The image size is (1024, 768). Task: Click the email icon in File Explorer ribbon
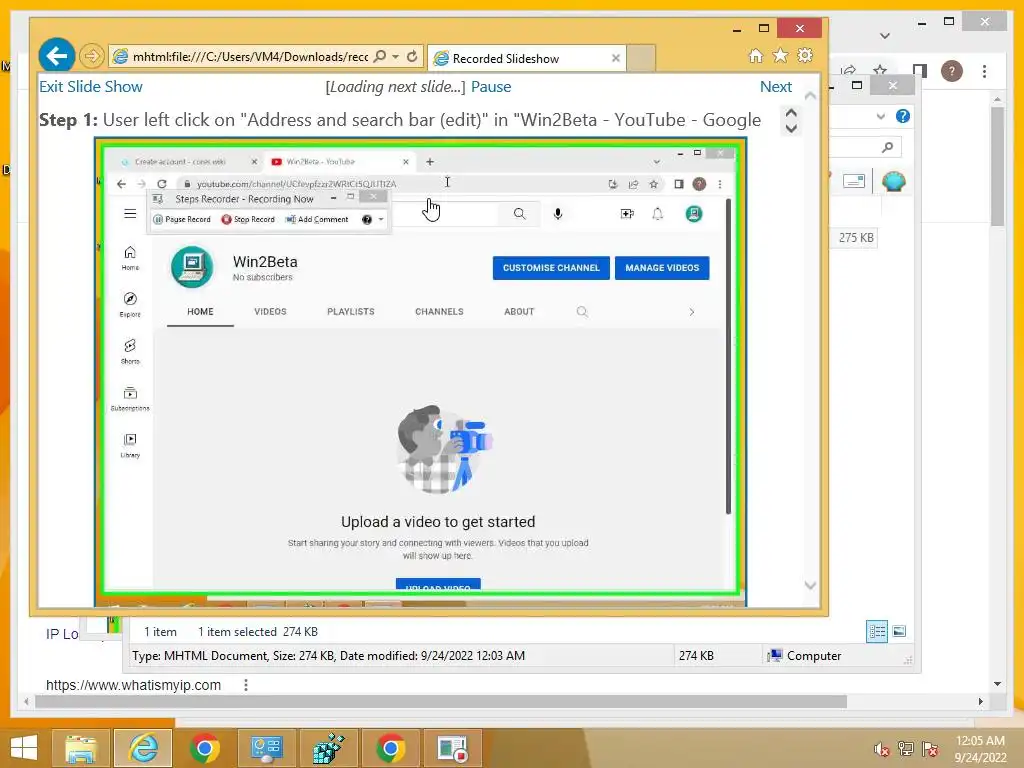coord(853,182)
